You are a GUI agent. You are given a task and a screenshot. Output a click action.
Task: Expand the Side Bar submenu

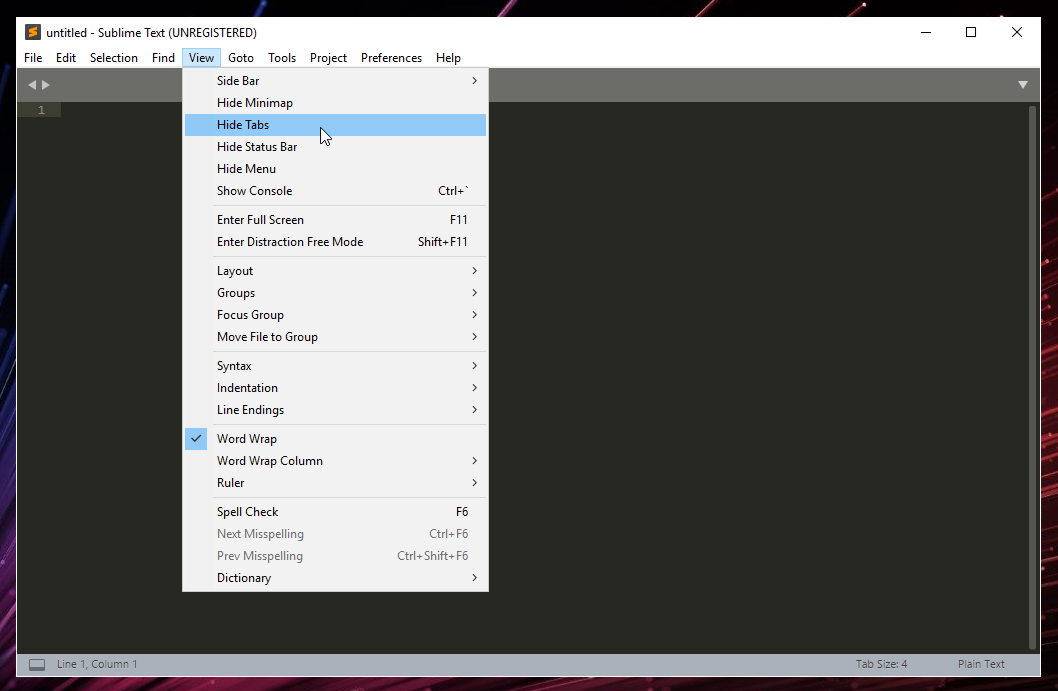(335, 80)
